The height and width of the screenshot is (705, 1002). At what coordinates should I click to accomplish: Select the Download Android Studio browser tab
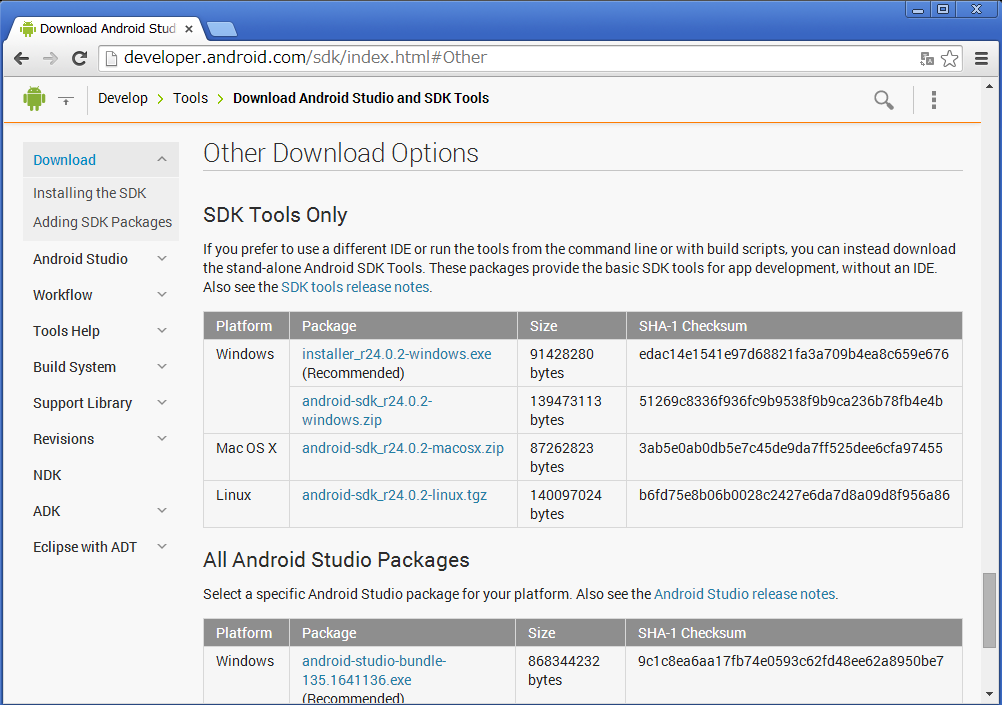tap(107, 29)
